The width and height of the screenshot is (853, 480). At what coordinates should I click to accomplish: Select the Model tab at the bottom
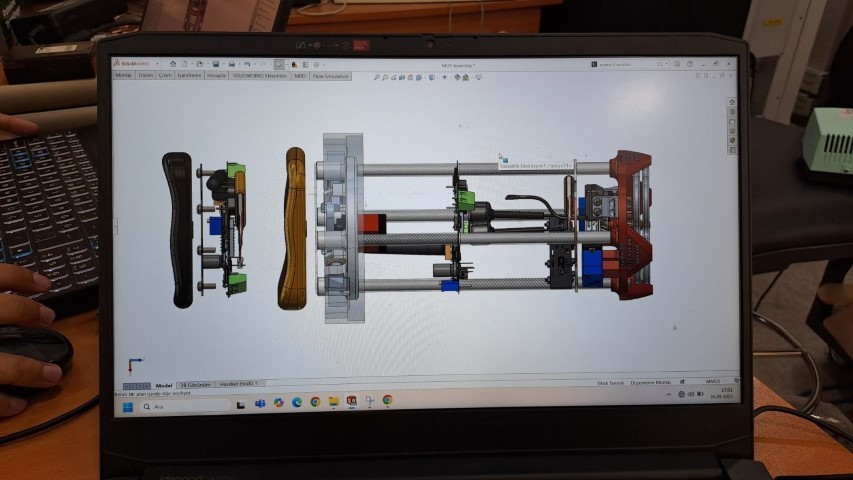pyautogui.click(x=164, y=385)
